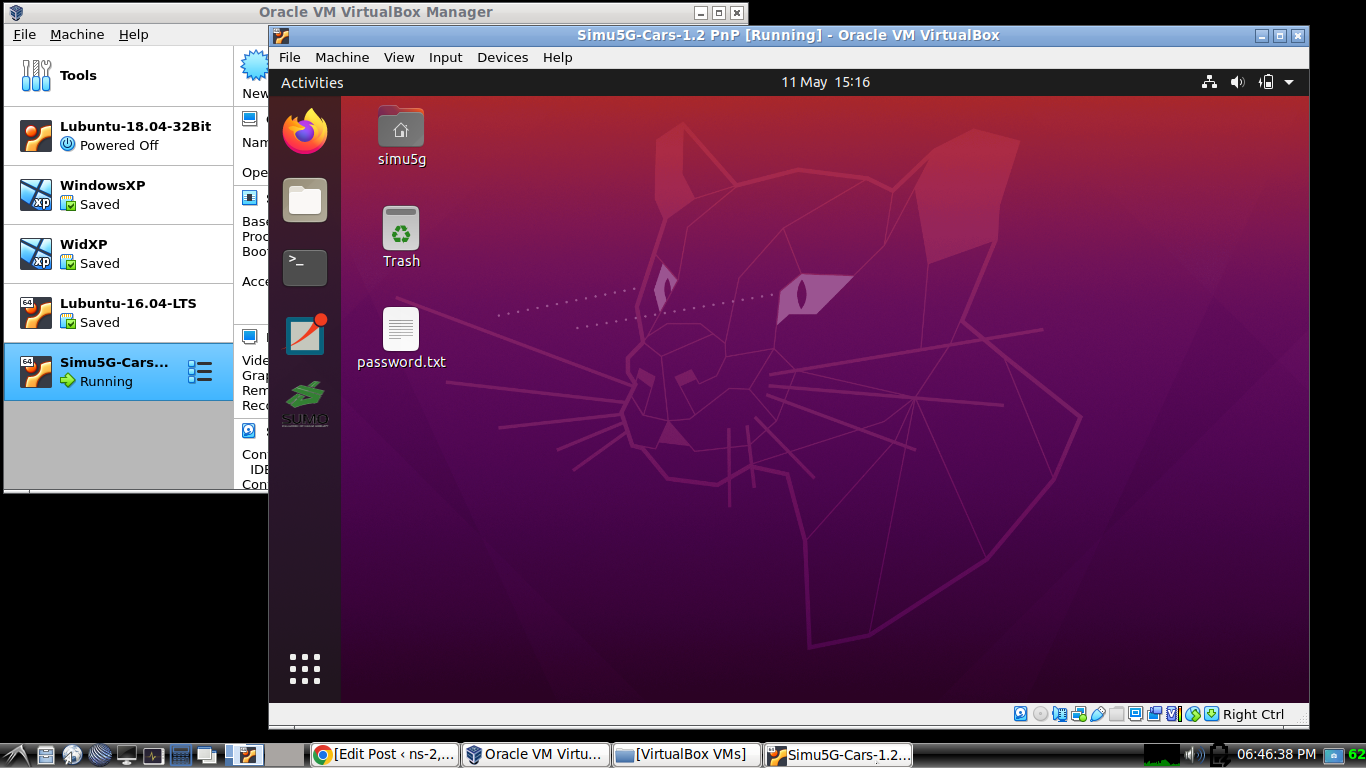Click the Right Ctrl host key label

1253,714
